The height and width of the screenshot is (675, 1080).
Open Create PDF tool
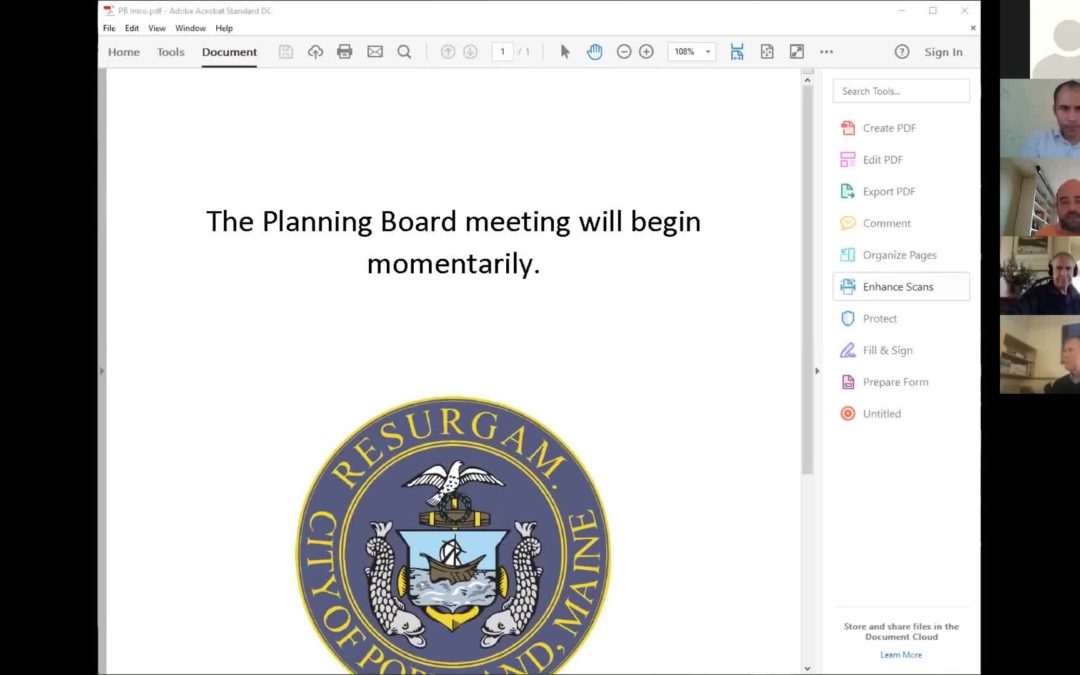click(x=901, y=128)
